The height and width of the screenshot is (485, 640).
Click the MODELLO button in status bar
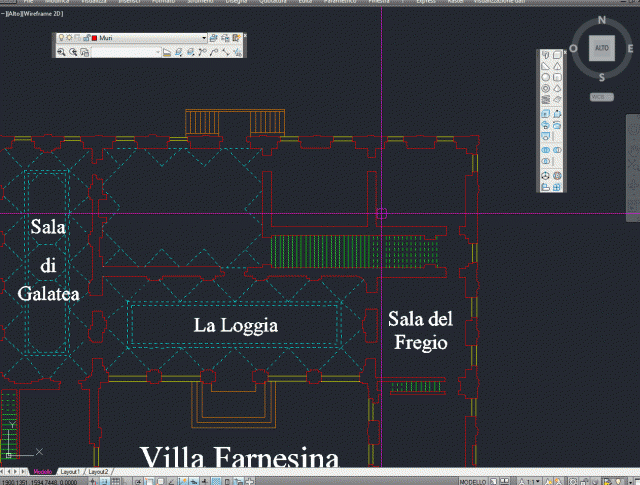[473, 482]
